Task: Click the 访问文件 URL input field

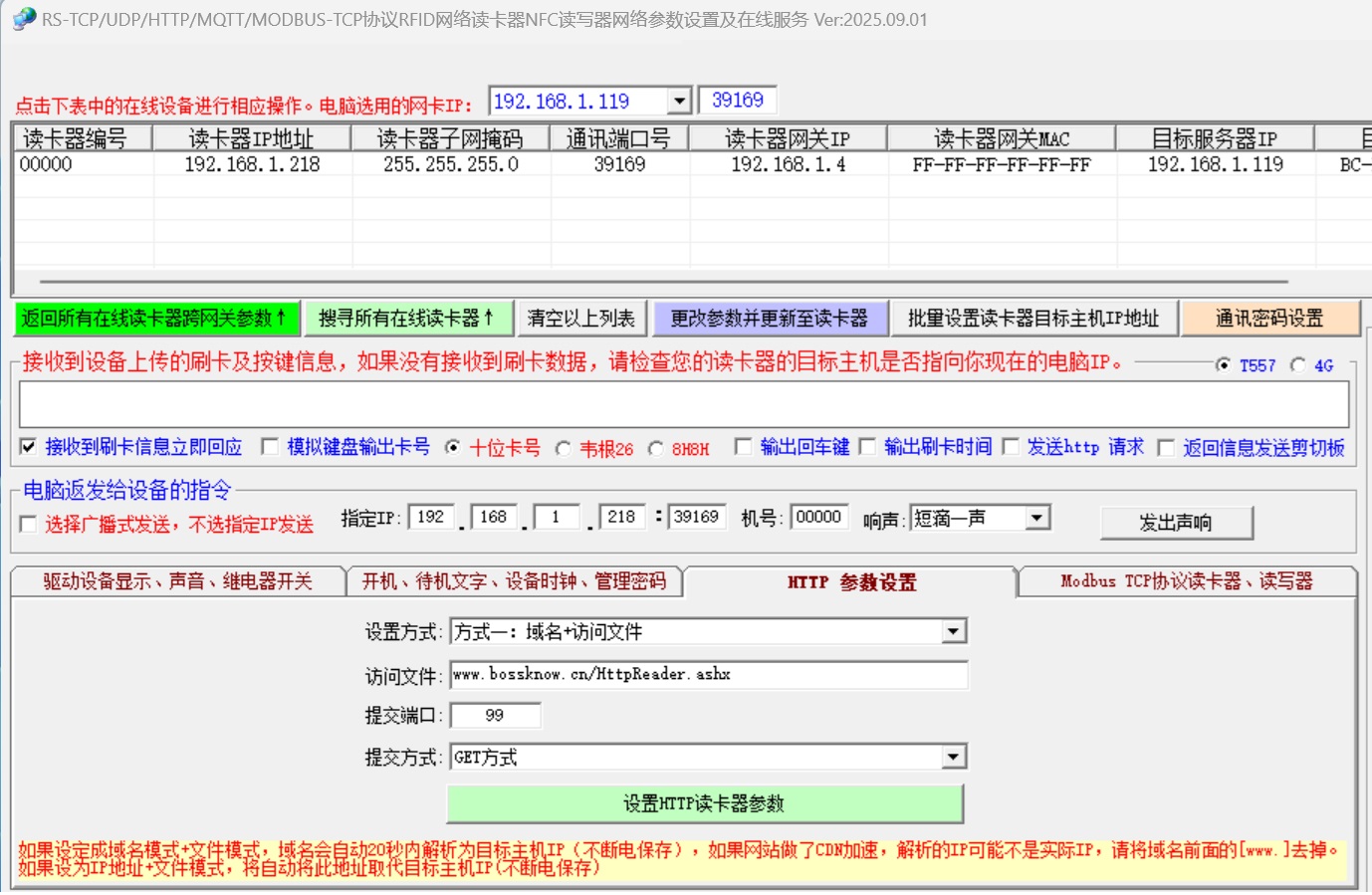Action: [x=708, y=675]
